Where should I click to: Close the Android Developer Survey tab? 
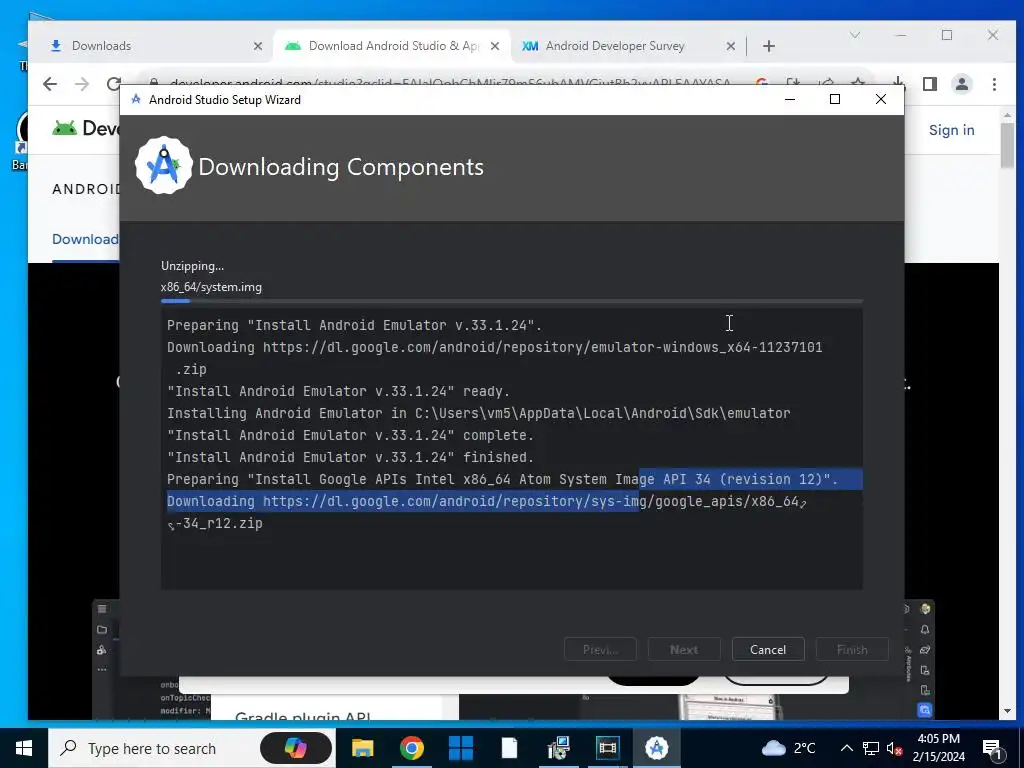(731, 46)
